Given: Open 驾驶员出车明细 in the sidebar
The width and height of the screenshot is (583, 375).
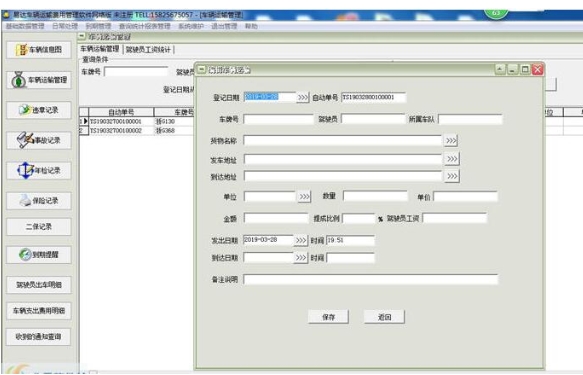Looking at the screenshot, I should point(39,285).
